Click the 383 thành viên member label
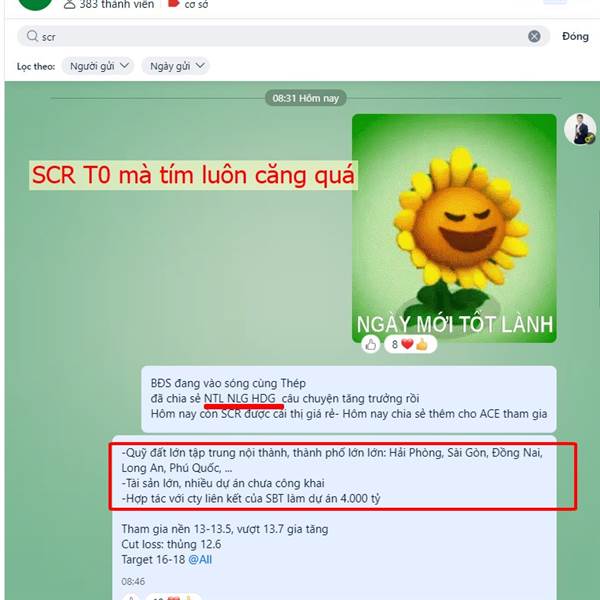 pos(117,5)
